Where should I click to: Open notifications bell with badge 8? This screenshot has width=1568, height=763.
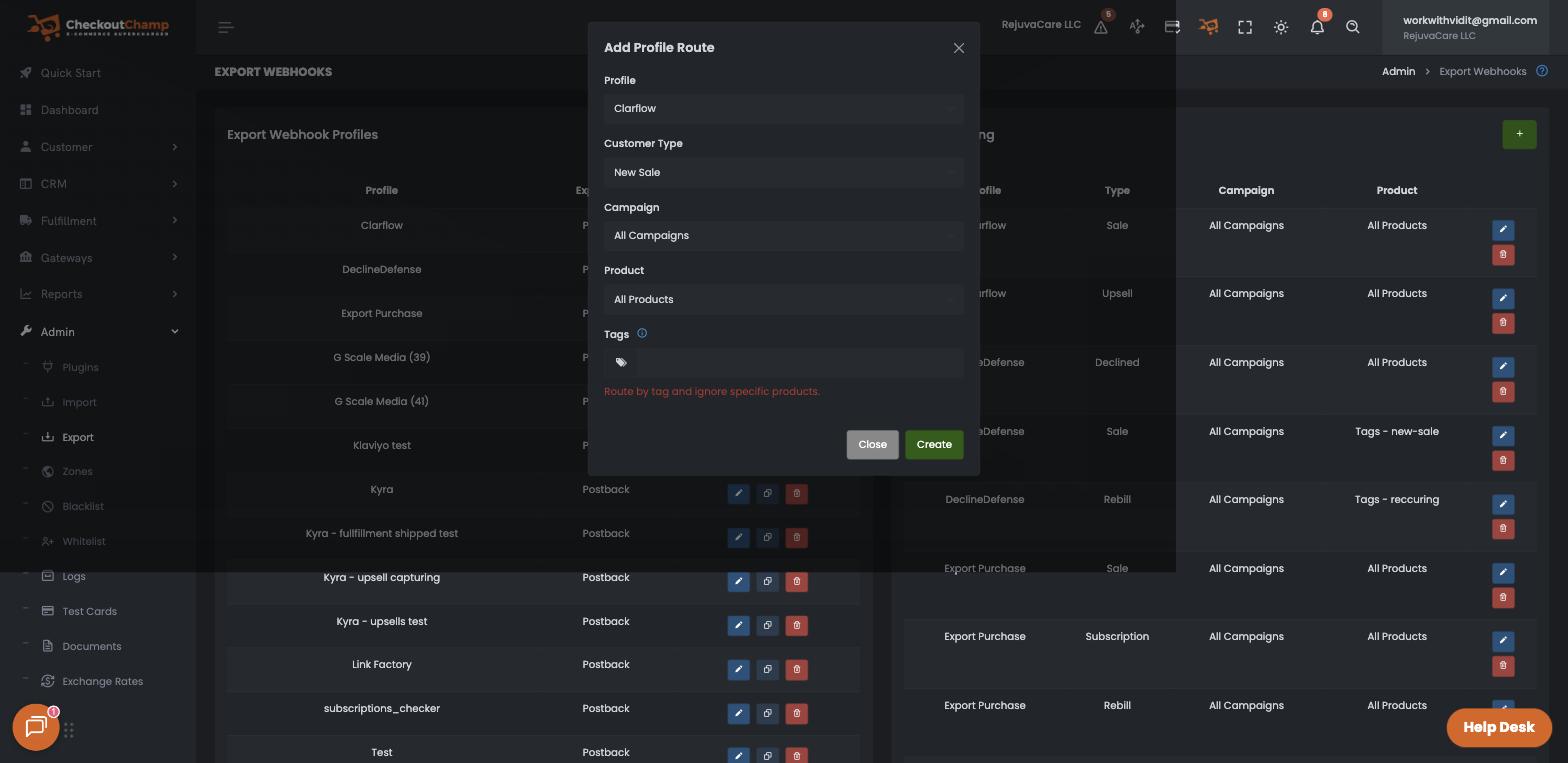[1317, 27]
